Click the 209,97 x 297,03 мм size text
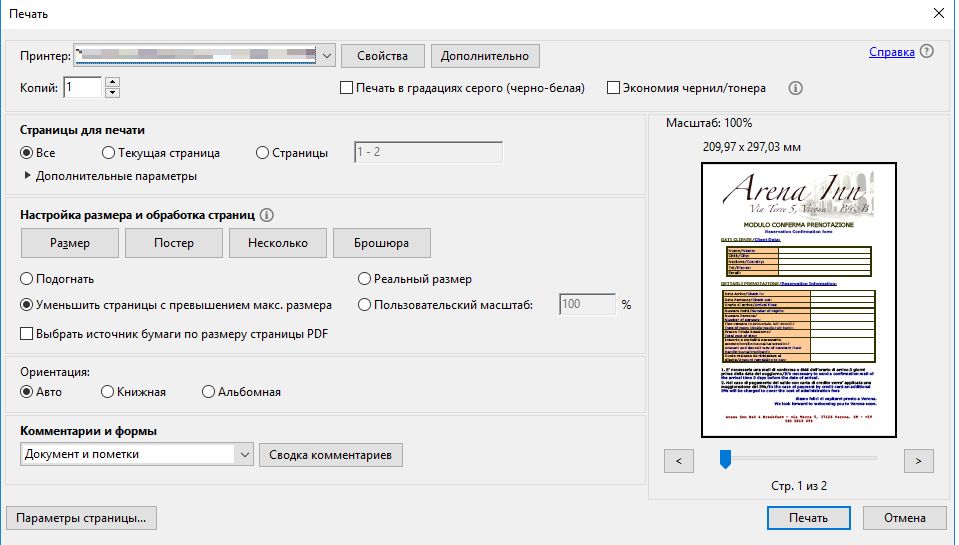This screenshot has height=545, width=959. tap(752, 147)
